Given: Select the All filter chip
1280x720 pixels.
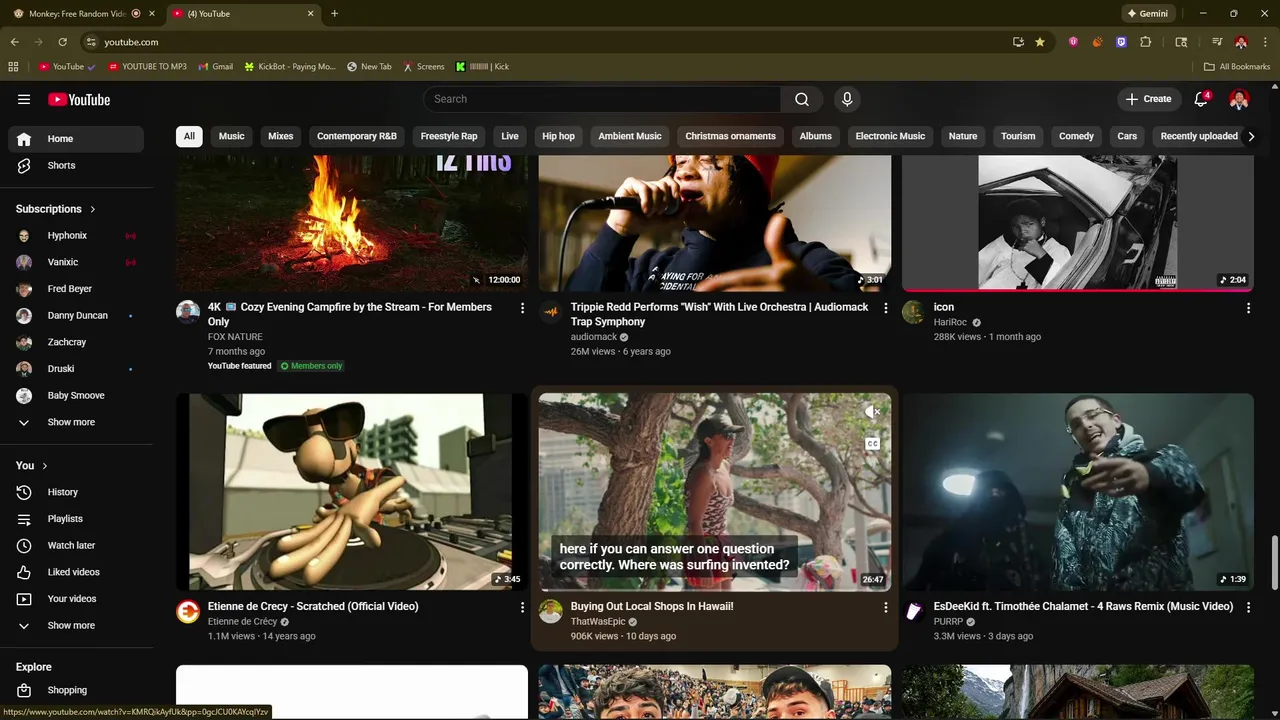Looking at the screenshot, I should tap(189, 136).
